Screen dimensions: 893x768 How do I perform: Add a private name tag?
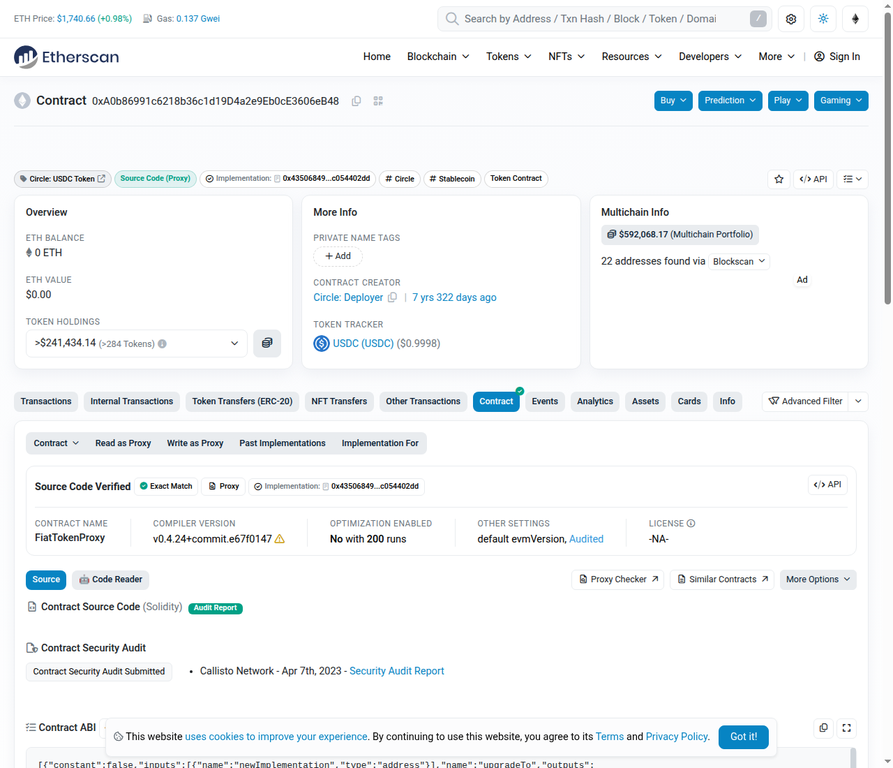(338, 256)
